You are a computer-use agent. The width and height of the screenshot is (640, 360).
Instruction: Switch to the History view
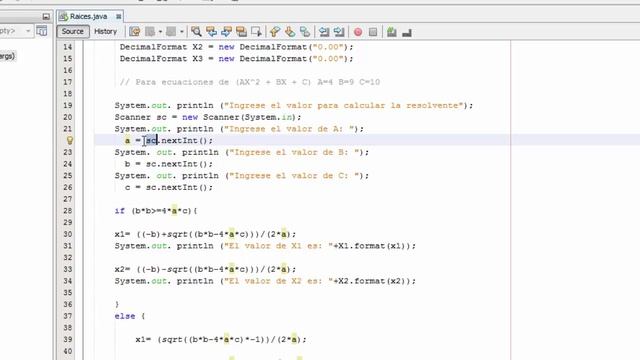[x=105, y=31]
